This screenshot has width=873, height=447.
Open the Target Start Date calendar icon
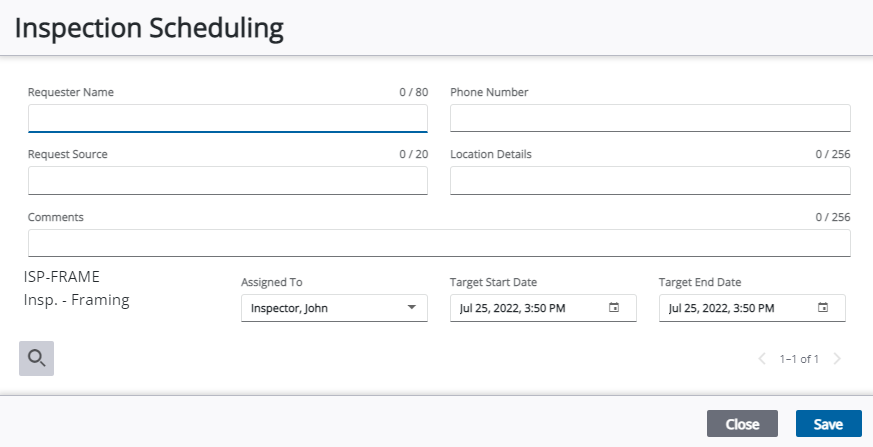(614, 307)
